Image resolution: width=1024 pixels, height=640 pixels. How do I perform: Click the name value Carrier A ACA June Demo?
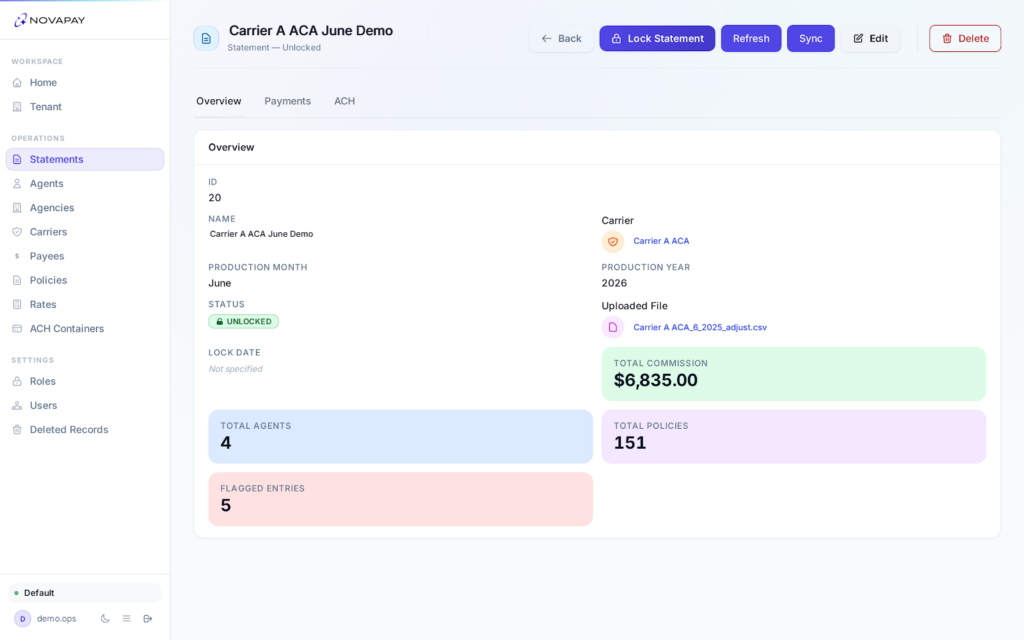click(x=261, y=234)
